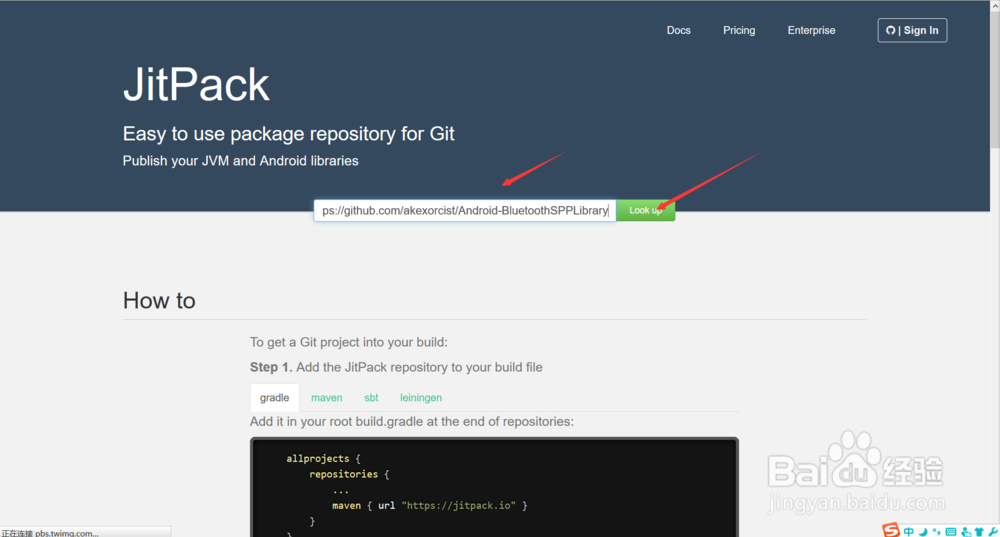1000x537 pixels.
Task: Toggle the punctuation mode icon
Action: [x=936, y=531]
